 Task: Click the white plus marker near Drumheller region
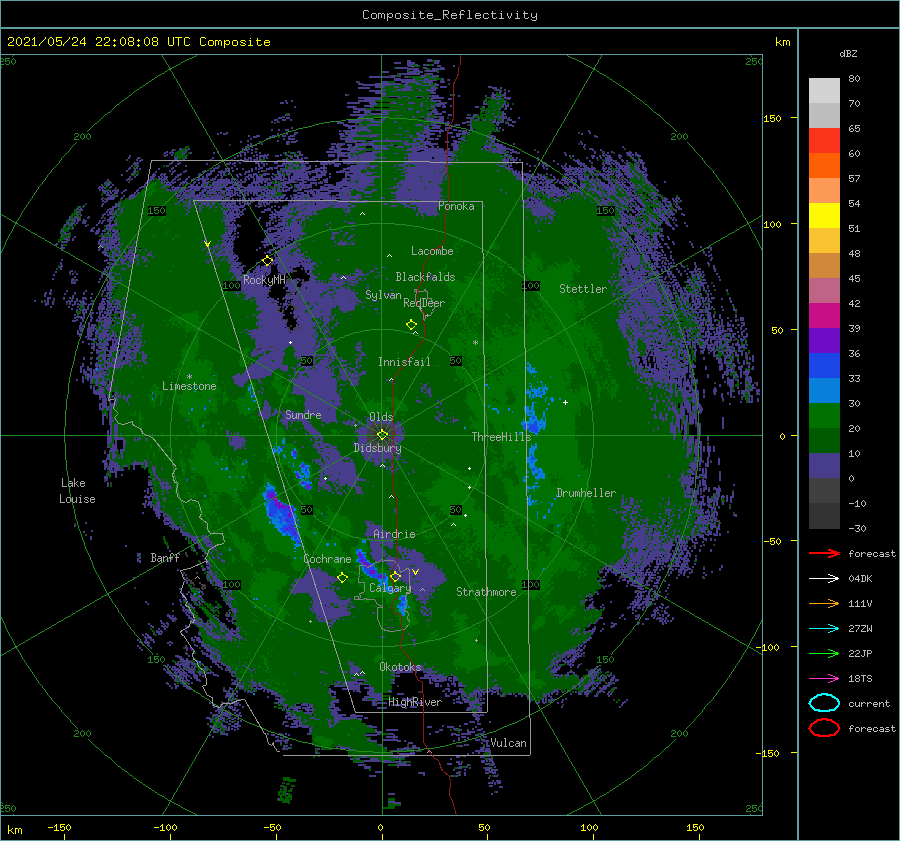click(565, 402)
